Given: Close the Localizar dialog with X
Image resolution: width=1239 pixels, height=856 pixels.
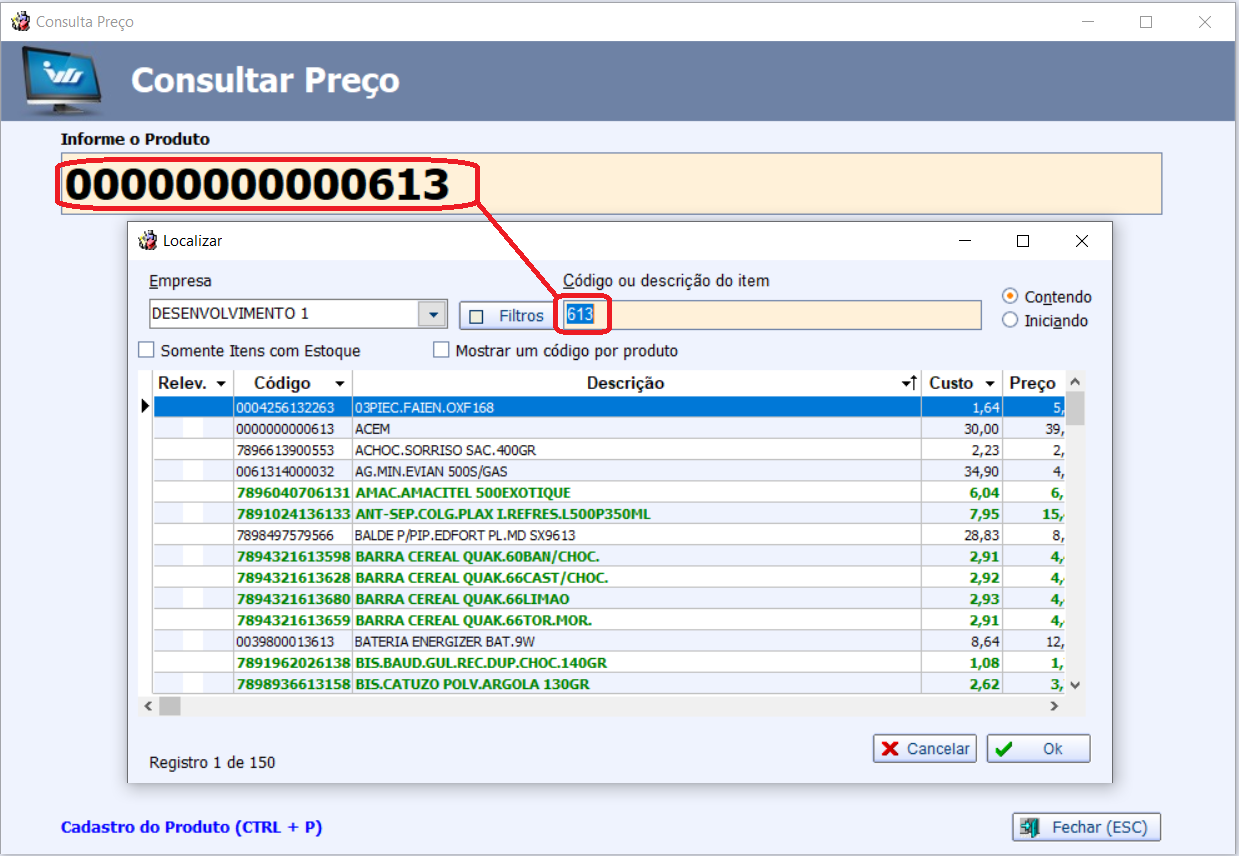Looking at the screenshot, I should [x=1081, y=241].
